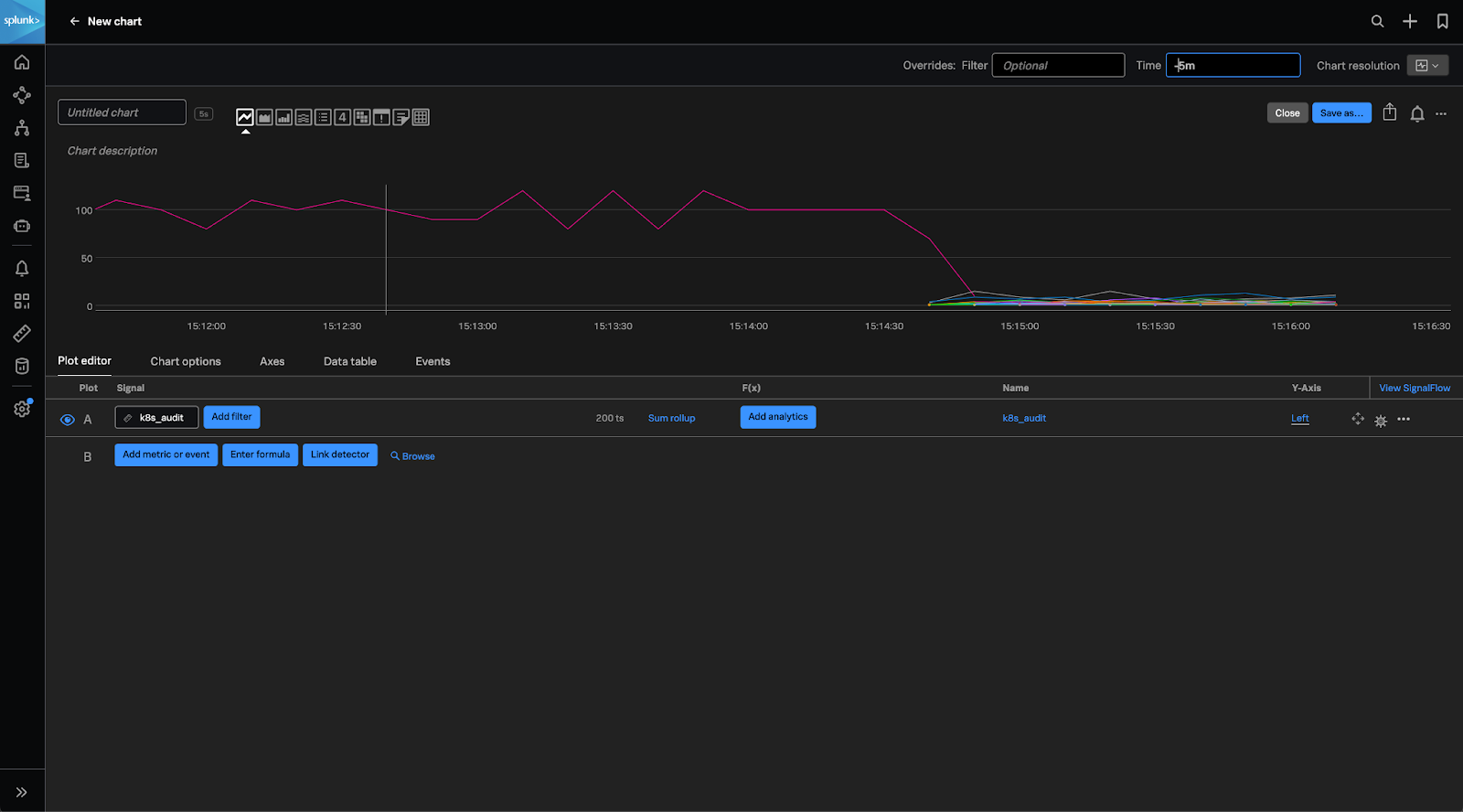Focus the Filter override input field
This screenshot has width=1463, height=812.
click(1058, 66)
